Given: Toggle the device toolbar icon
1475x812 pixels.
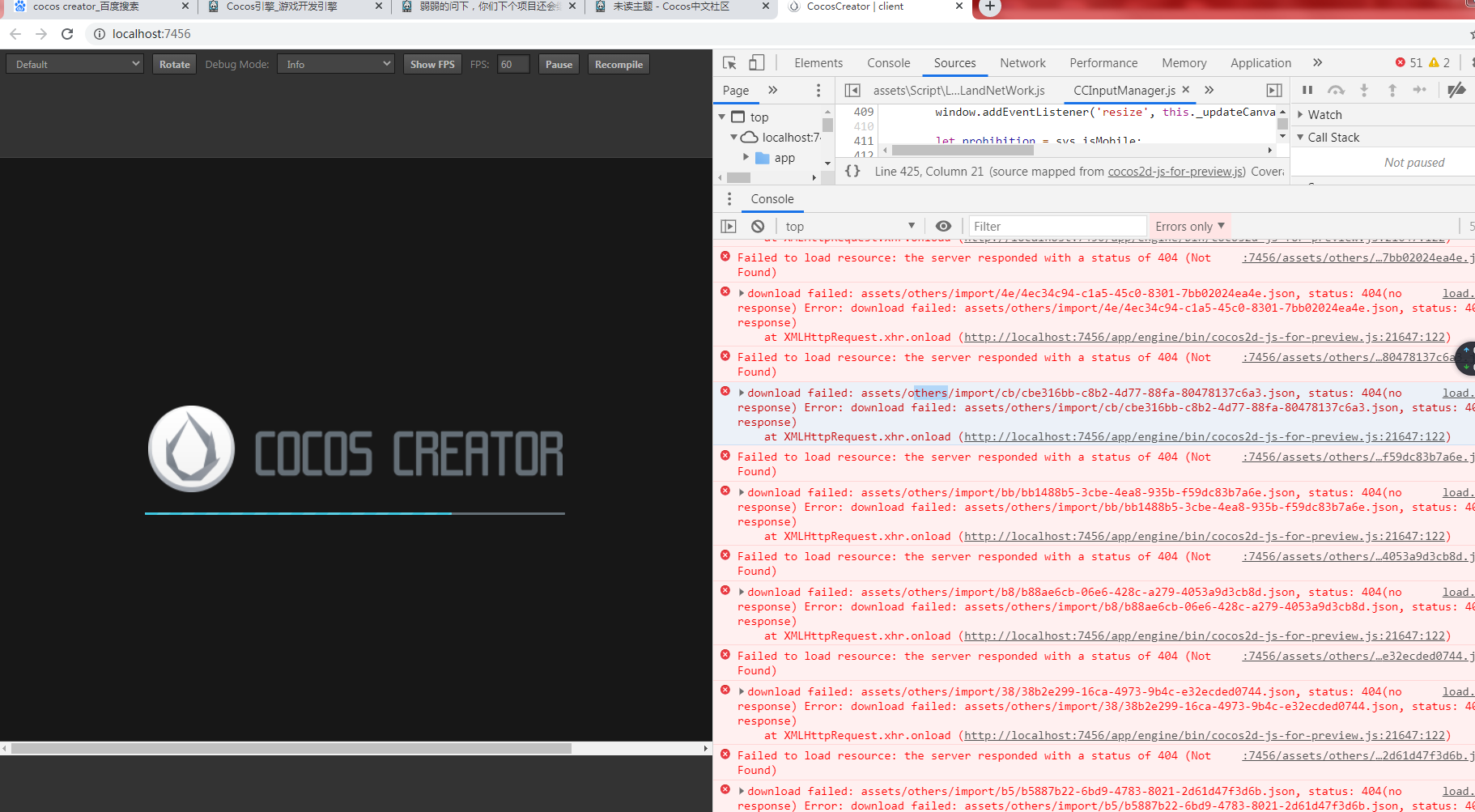Looking at the screenshot, I should (x=756, y=63).
